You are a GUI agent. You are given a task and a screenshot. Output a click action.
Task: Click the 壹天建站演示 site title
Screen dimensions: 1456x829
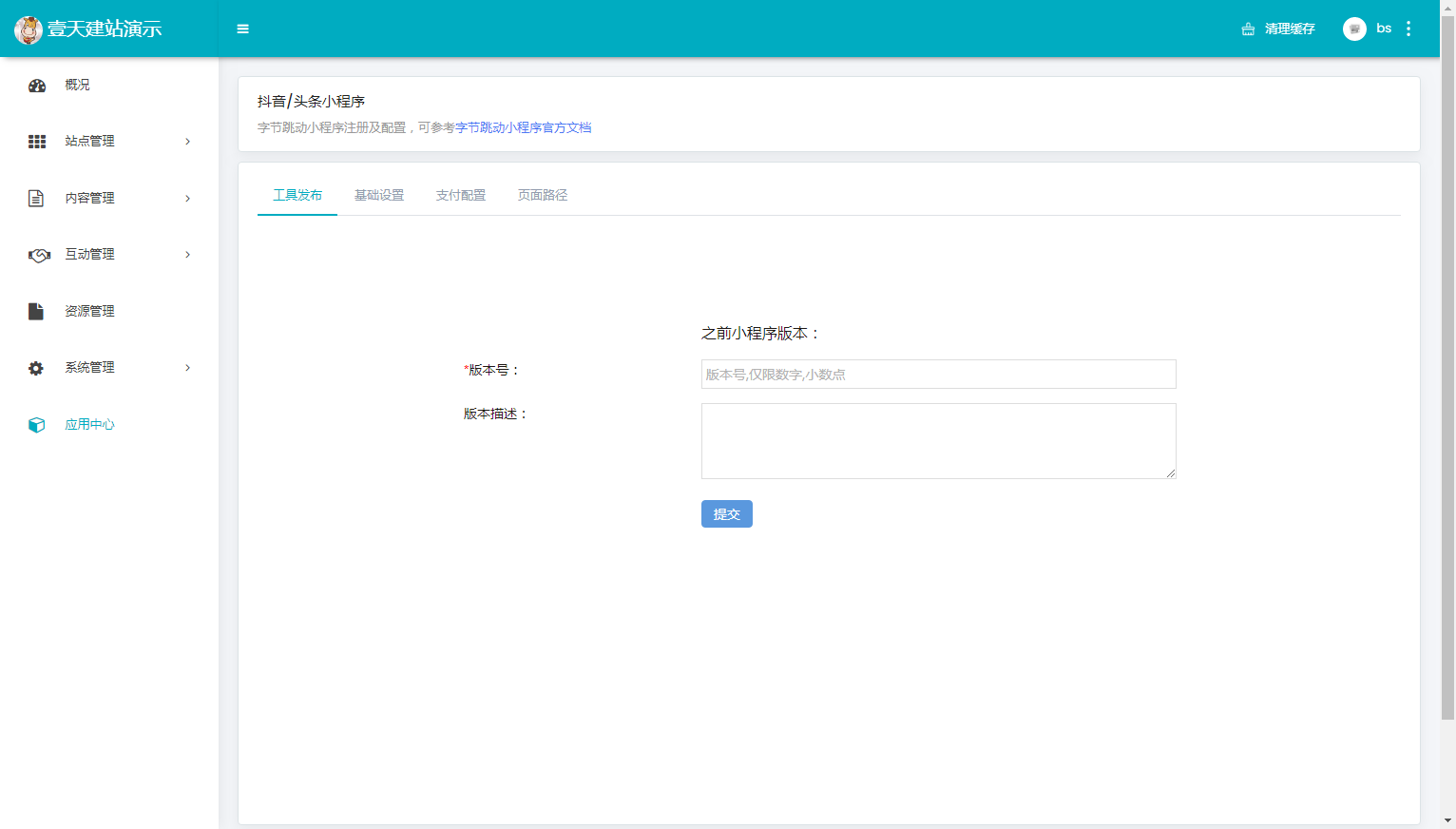pos(105,29)
